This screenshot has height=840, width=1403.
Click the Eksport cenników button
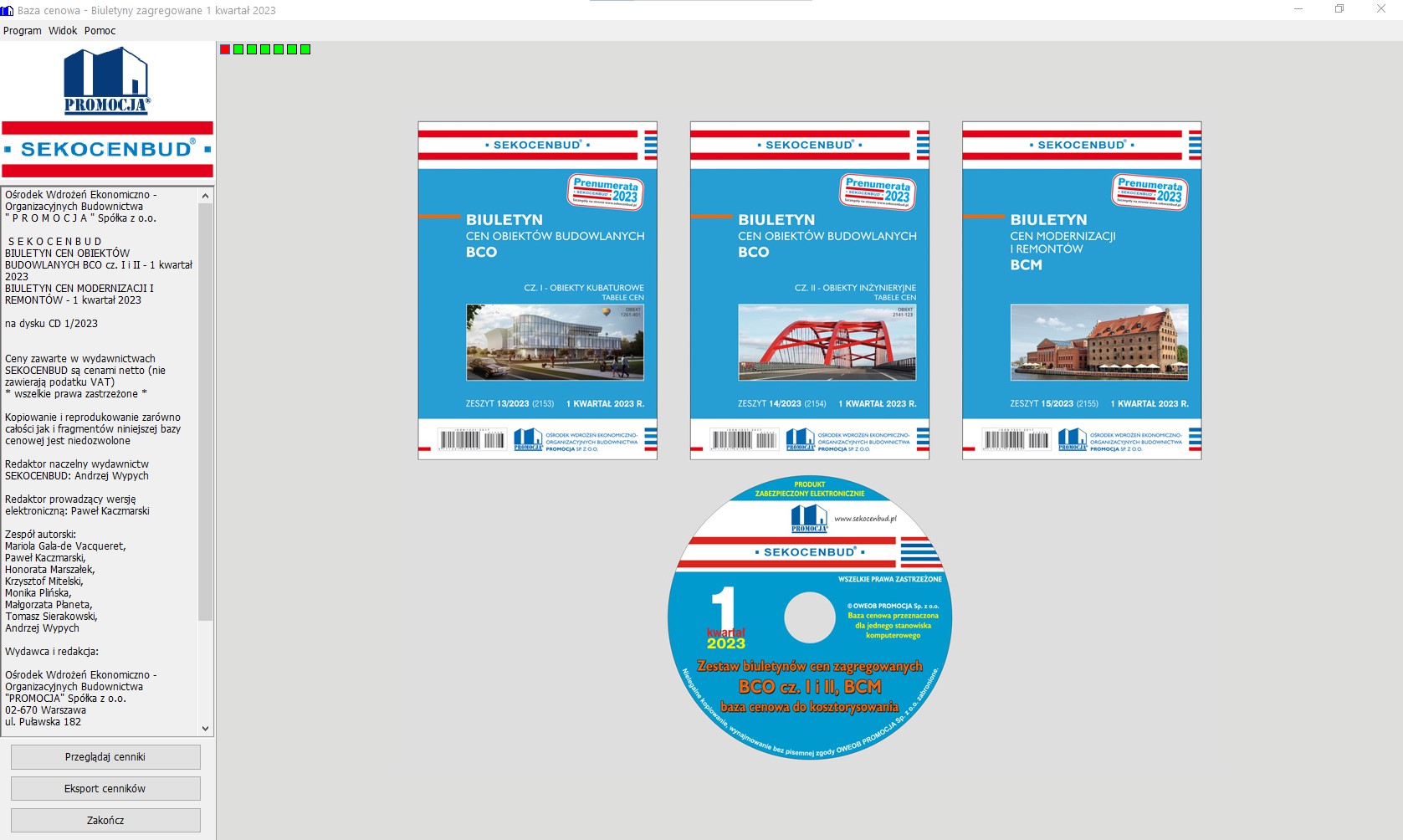(105, 789)
